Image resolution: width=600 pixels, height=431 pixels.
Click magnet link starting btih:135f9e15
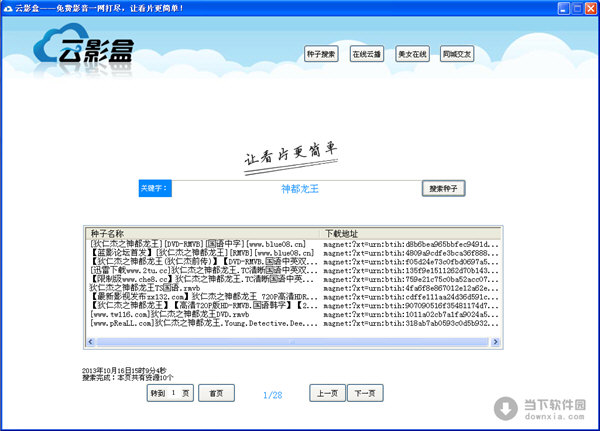point(411,271)
